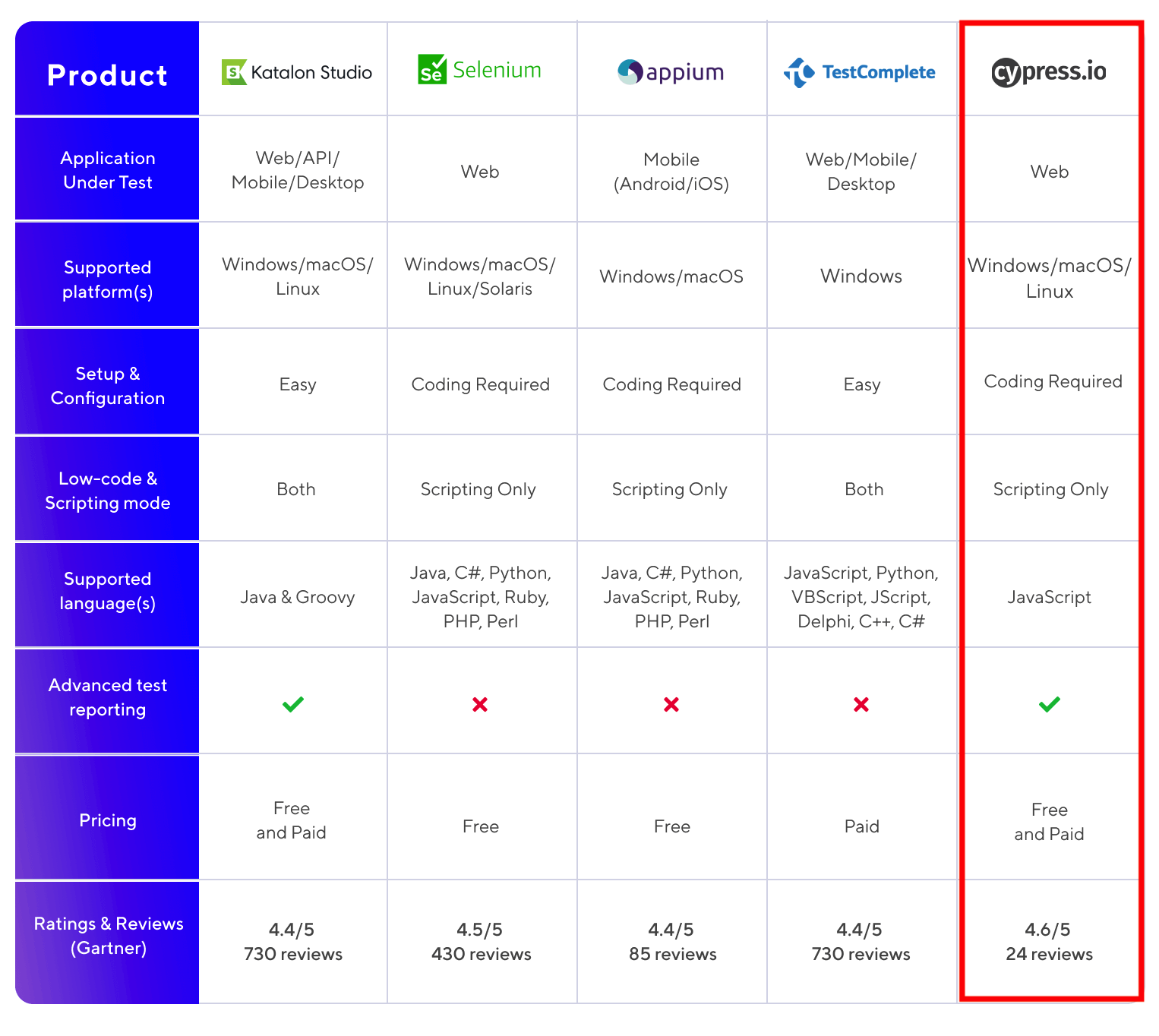This screenshot has height=1036, width=1159.
Task: Click Selenium's supported languages cell
Action: click(x=481, y=597)
